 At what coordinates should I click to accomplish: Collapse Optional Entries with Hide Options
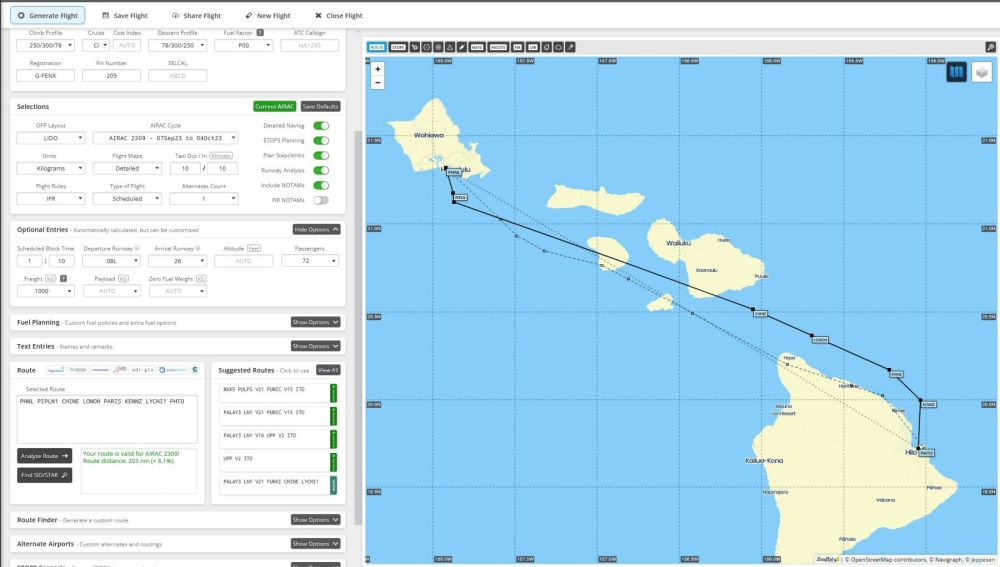[316, 229]
